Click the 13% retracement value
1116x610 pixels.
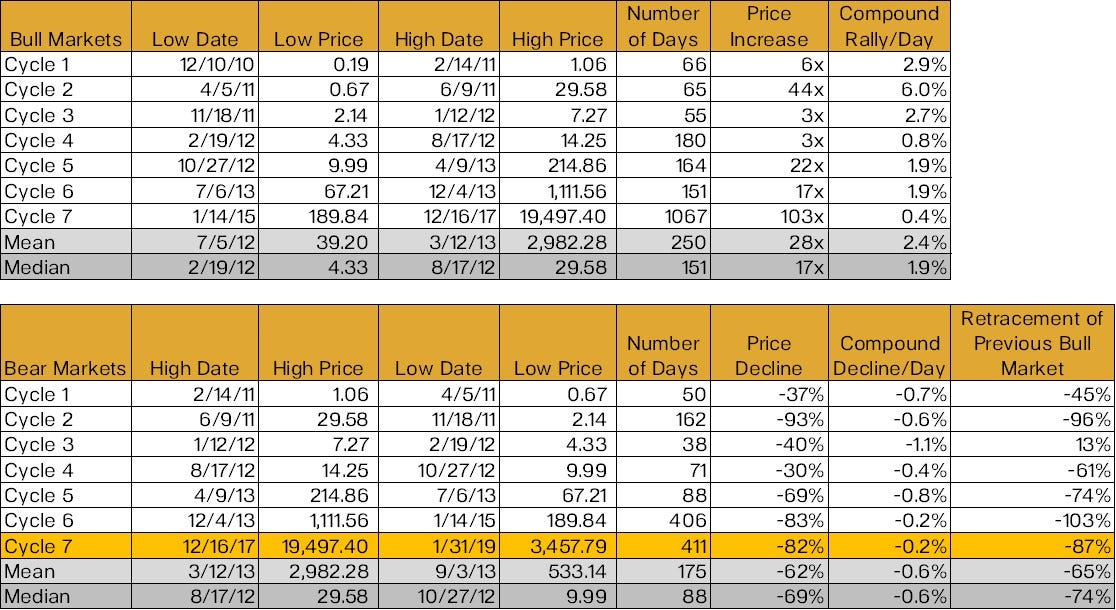(1031, 444)
